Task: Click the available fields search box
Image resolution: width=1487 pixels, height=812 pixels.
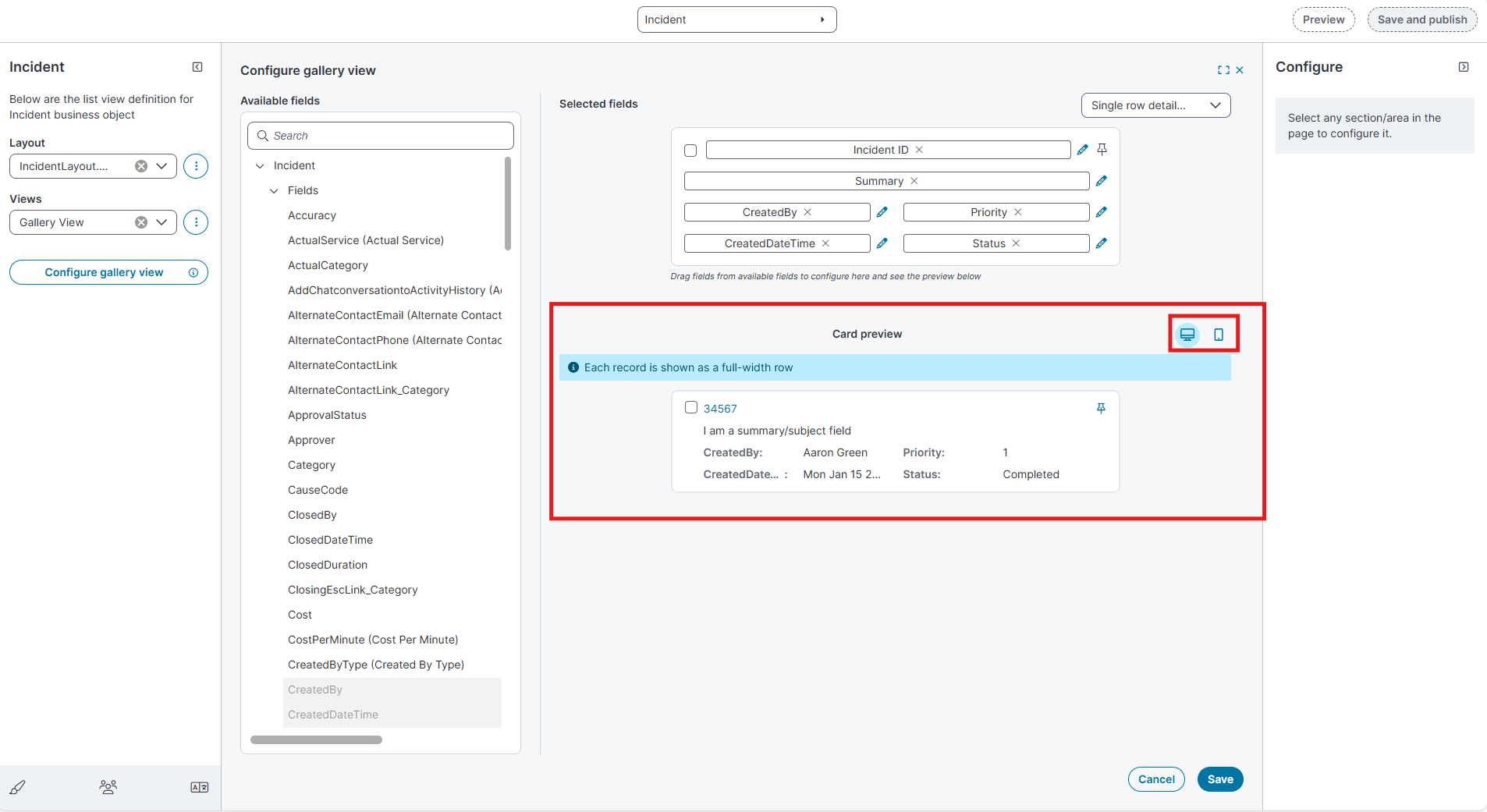Action: tap(381, 136)
